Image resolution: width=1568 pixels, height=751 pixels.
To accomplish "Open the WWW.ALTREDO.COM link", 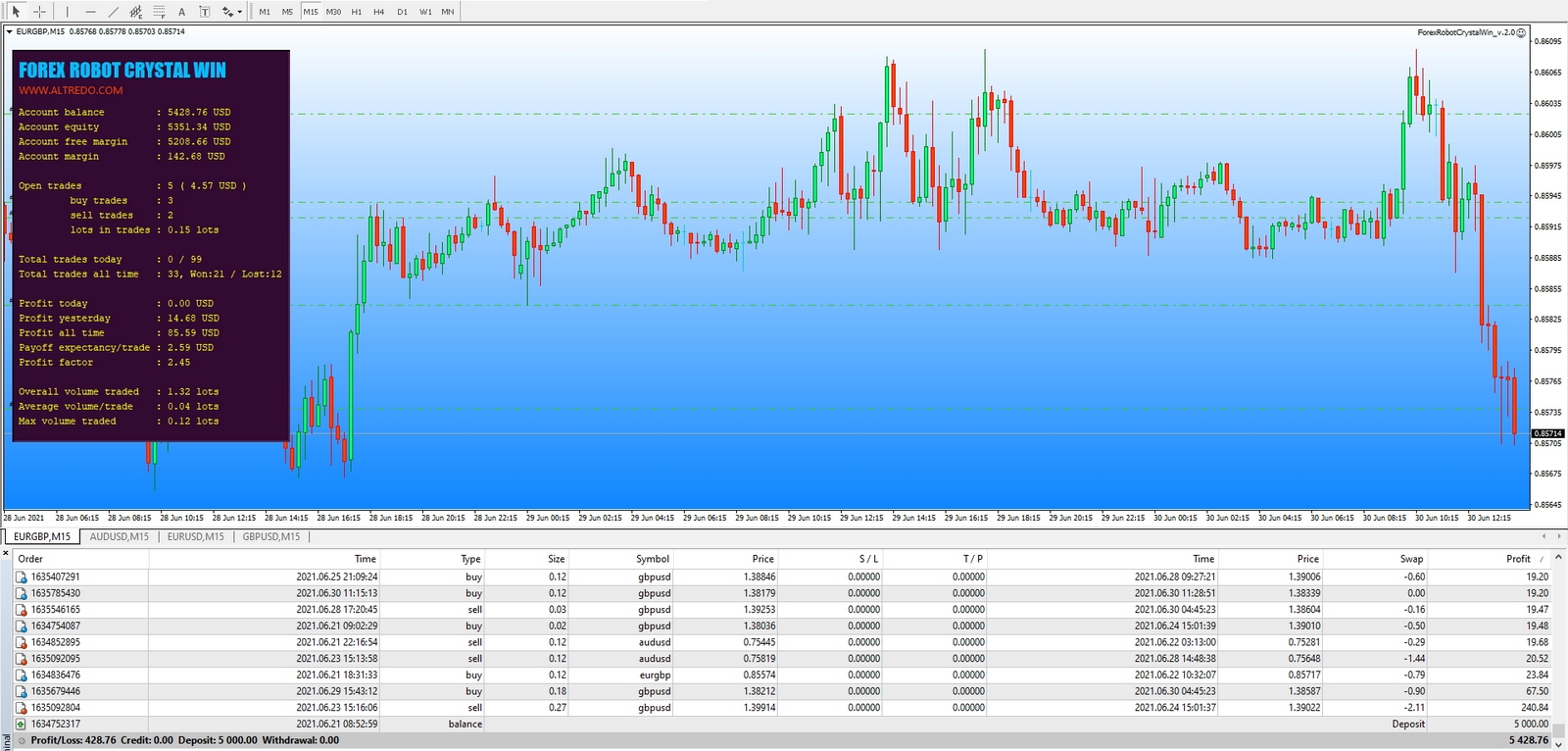I will coord(71,90).
